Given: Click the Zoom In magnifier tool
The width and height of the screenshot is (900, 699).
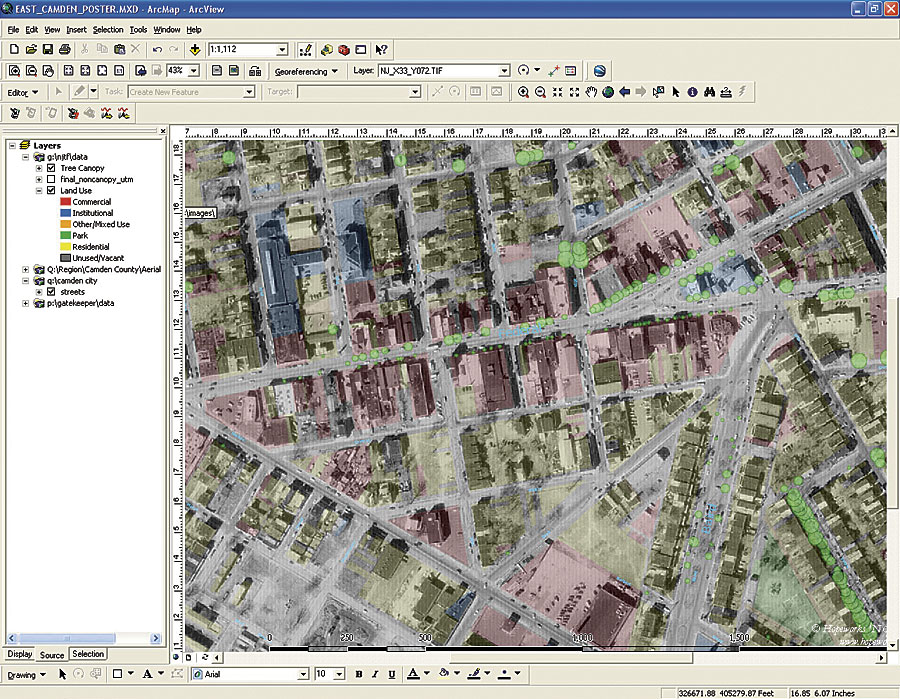Looking at the screenshot, I should [x=523, y=92].
